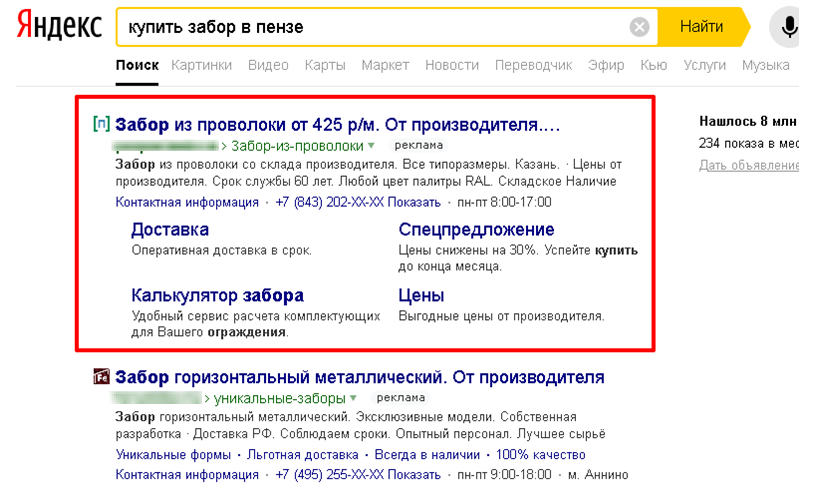Open the Цены sitelink

tap(421, 295)
